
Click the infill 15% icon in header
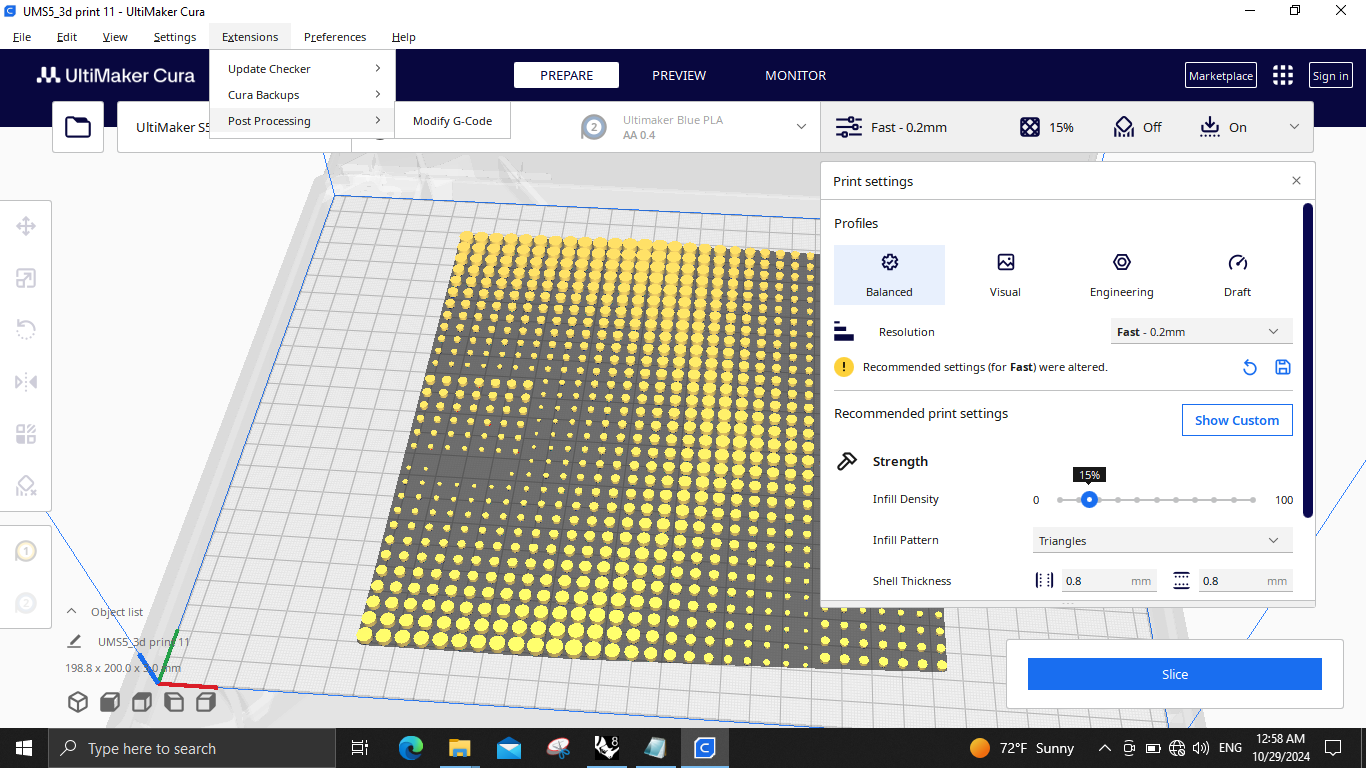[1030, 127]
